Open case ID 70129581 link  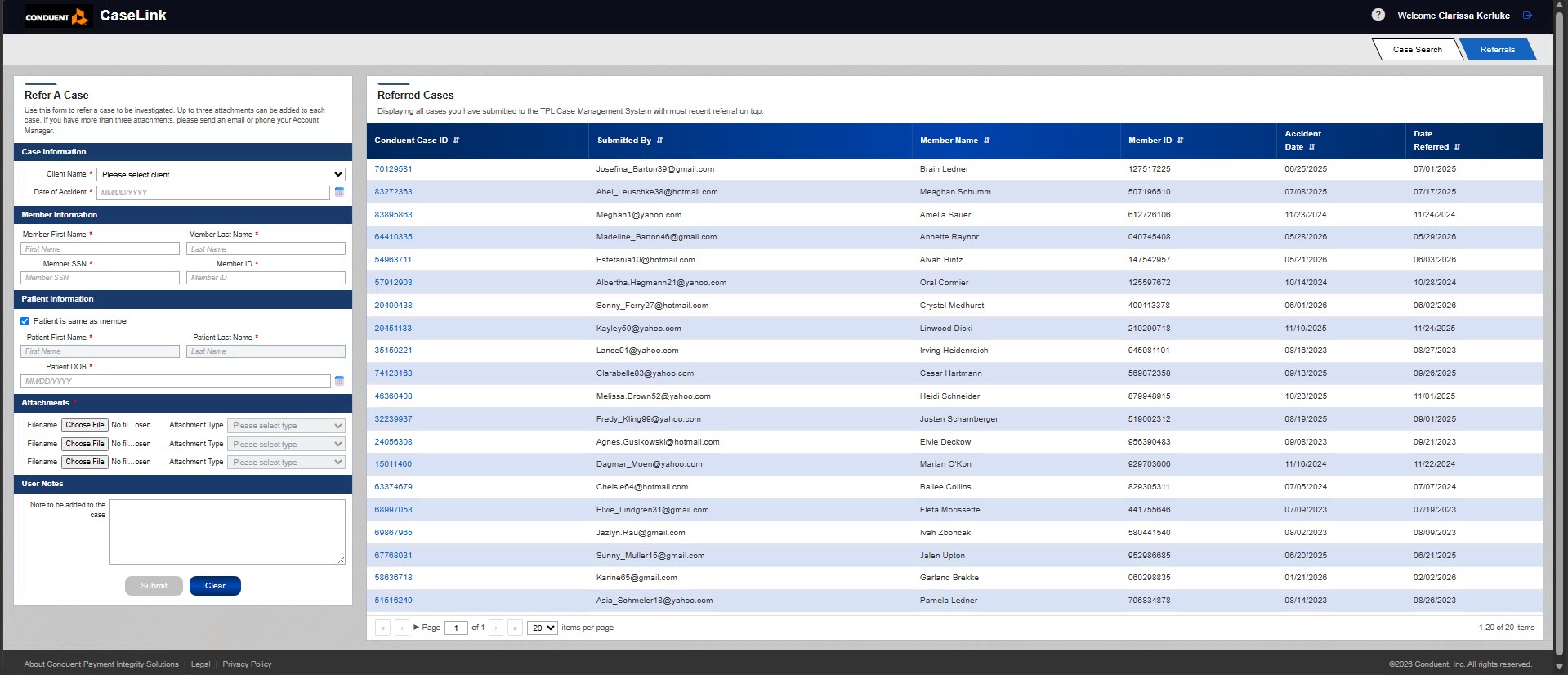pyautogui.click(x=393, y=169)
